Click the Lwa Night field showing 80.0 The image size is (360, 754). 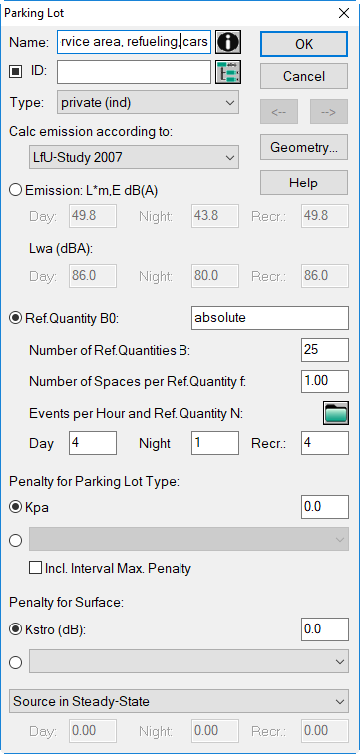pyautogui.click(x=215, y=276)
